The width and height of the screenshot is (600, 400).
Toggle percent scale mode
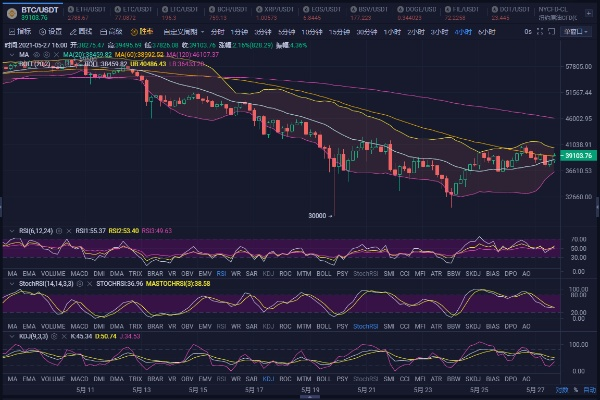pyautogui.click(x=576, y=390)
